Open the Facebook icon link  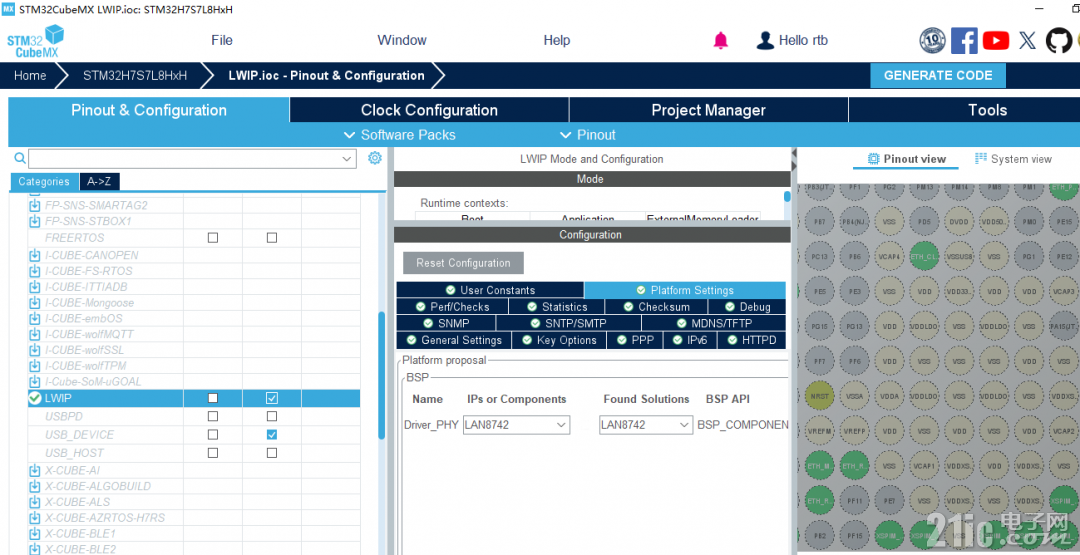[964, 41]
